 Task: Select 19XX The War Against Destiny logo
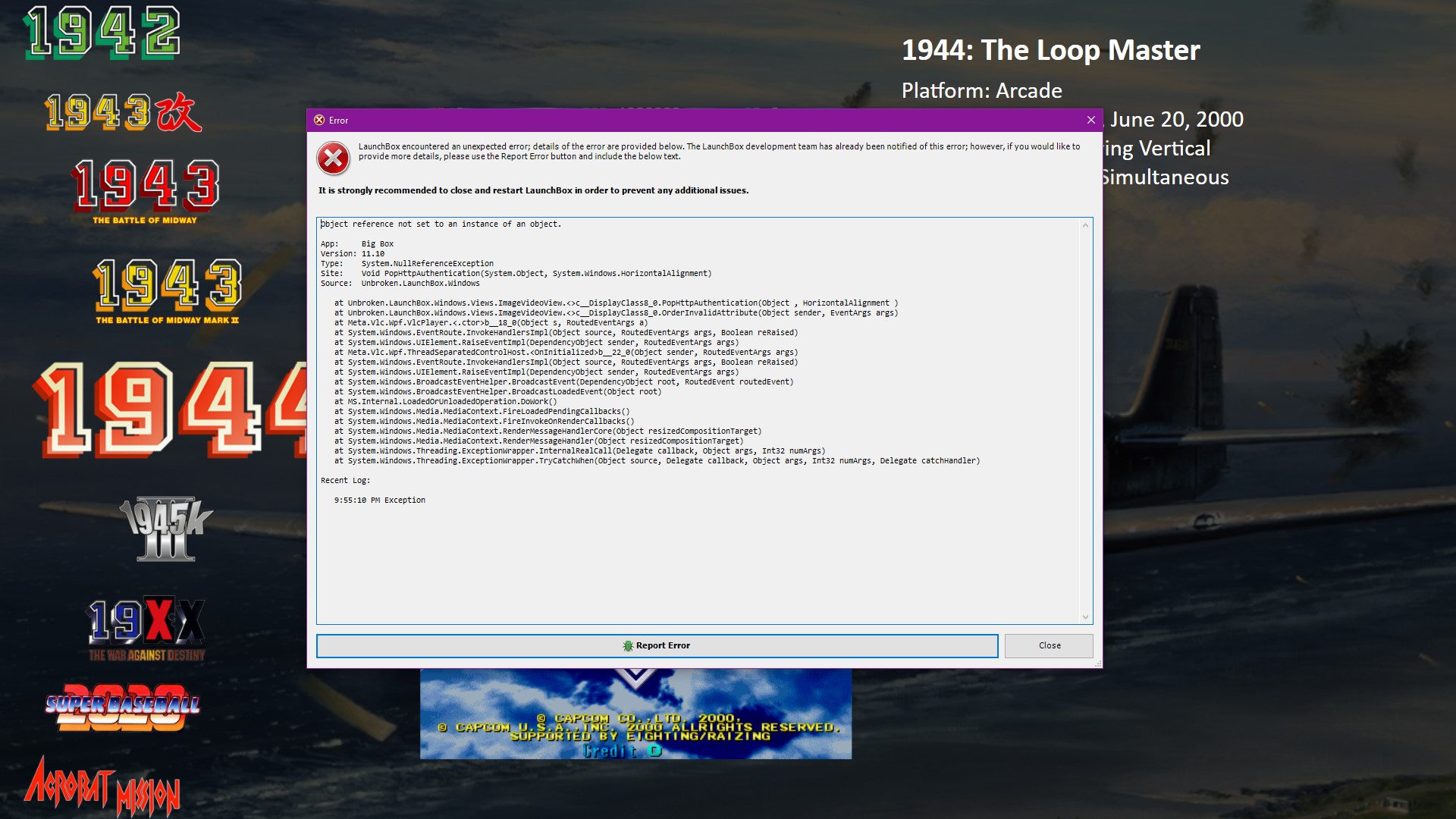click(x=147, y=629)
